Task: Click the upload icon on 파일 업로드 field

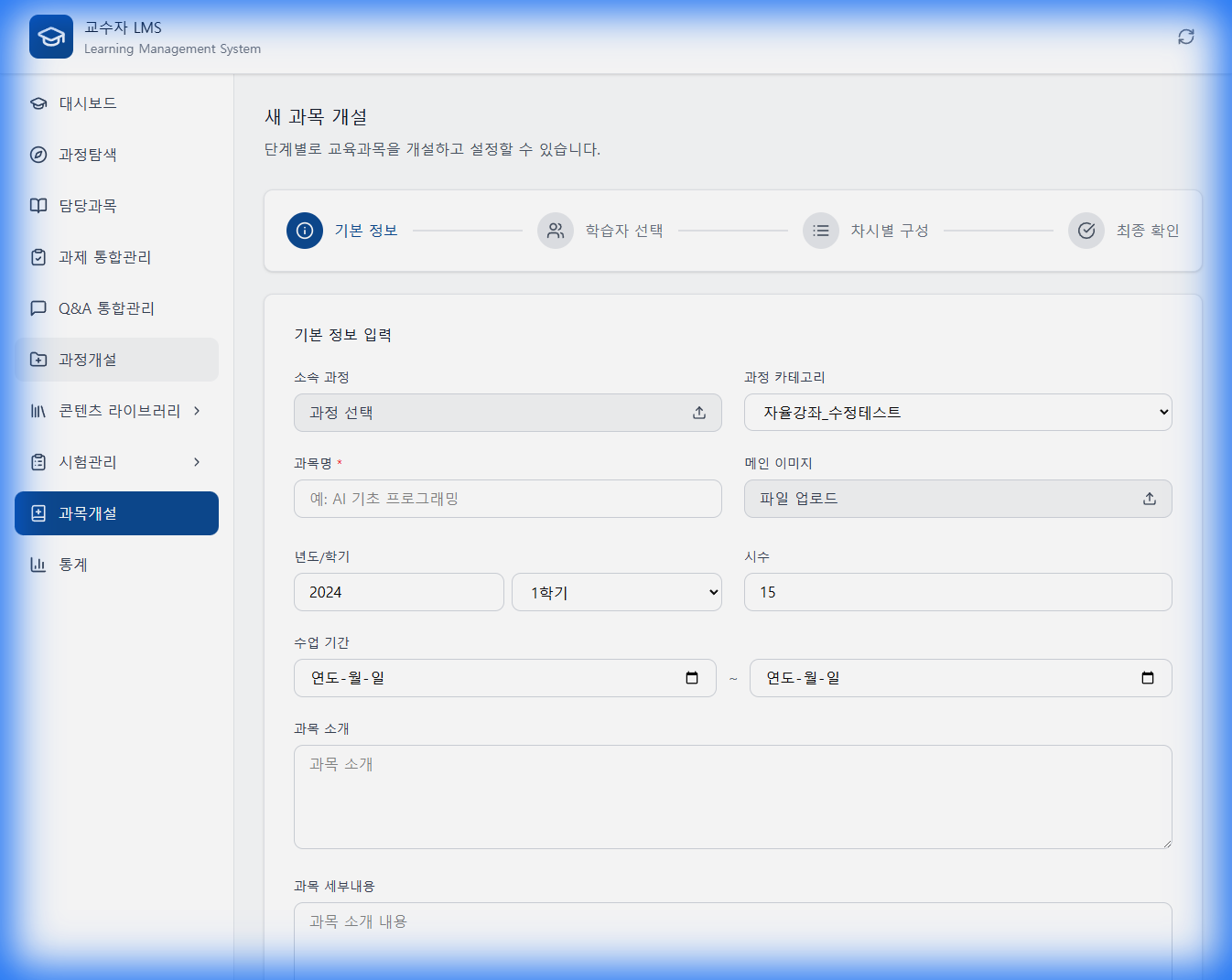Action: [1149, 499]
